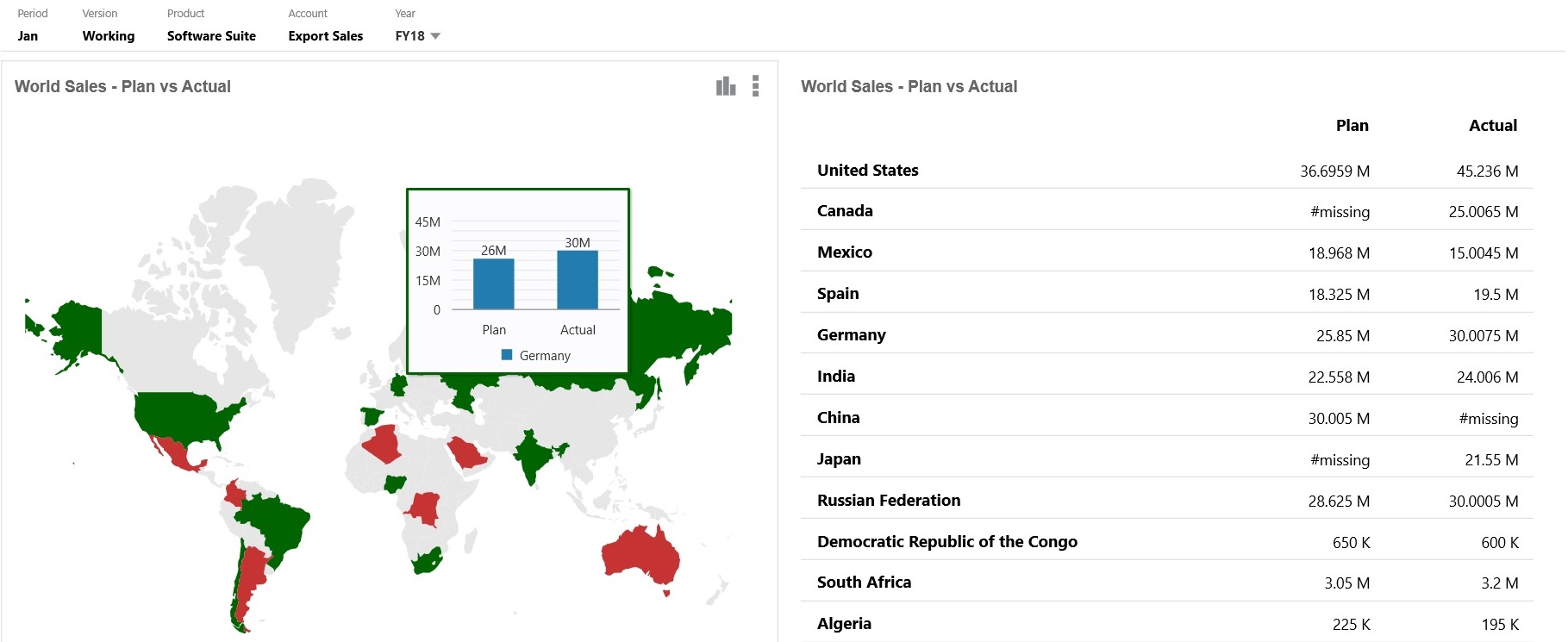Click the United States Actual value cell

pos(1487,171)
